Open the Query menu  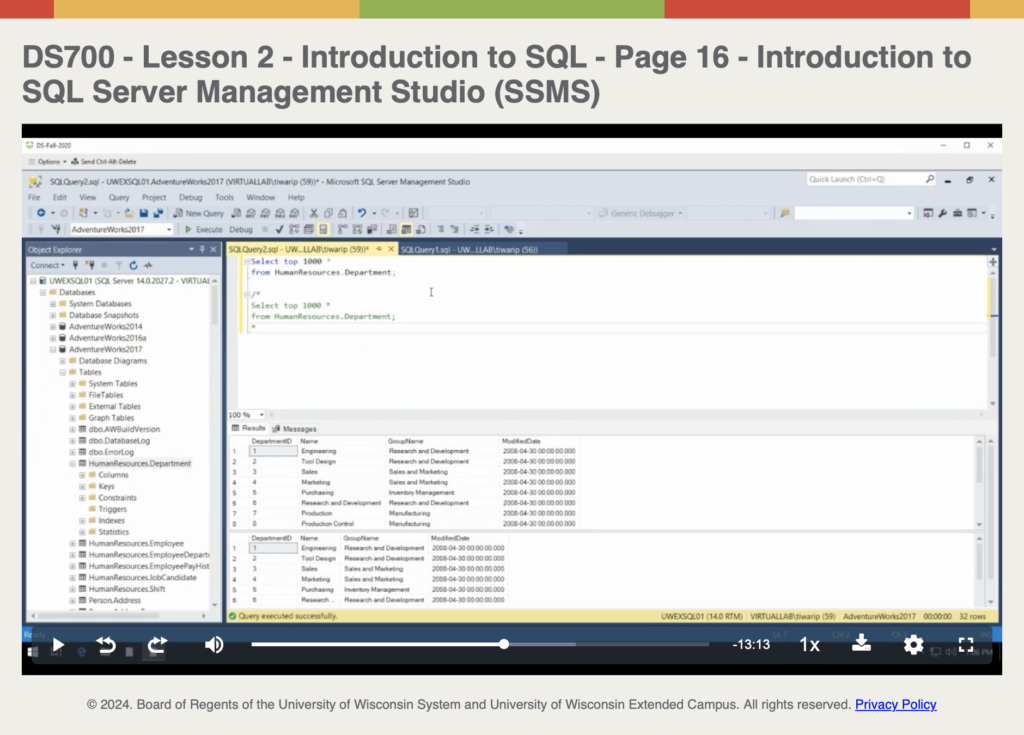click(120, 197)
